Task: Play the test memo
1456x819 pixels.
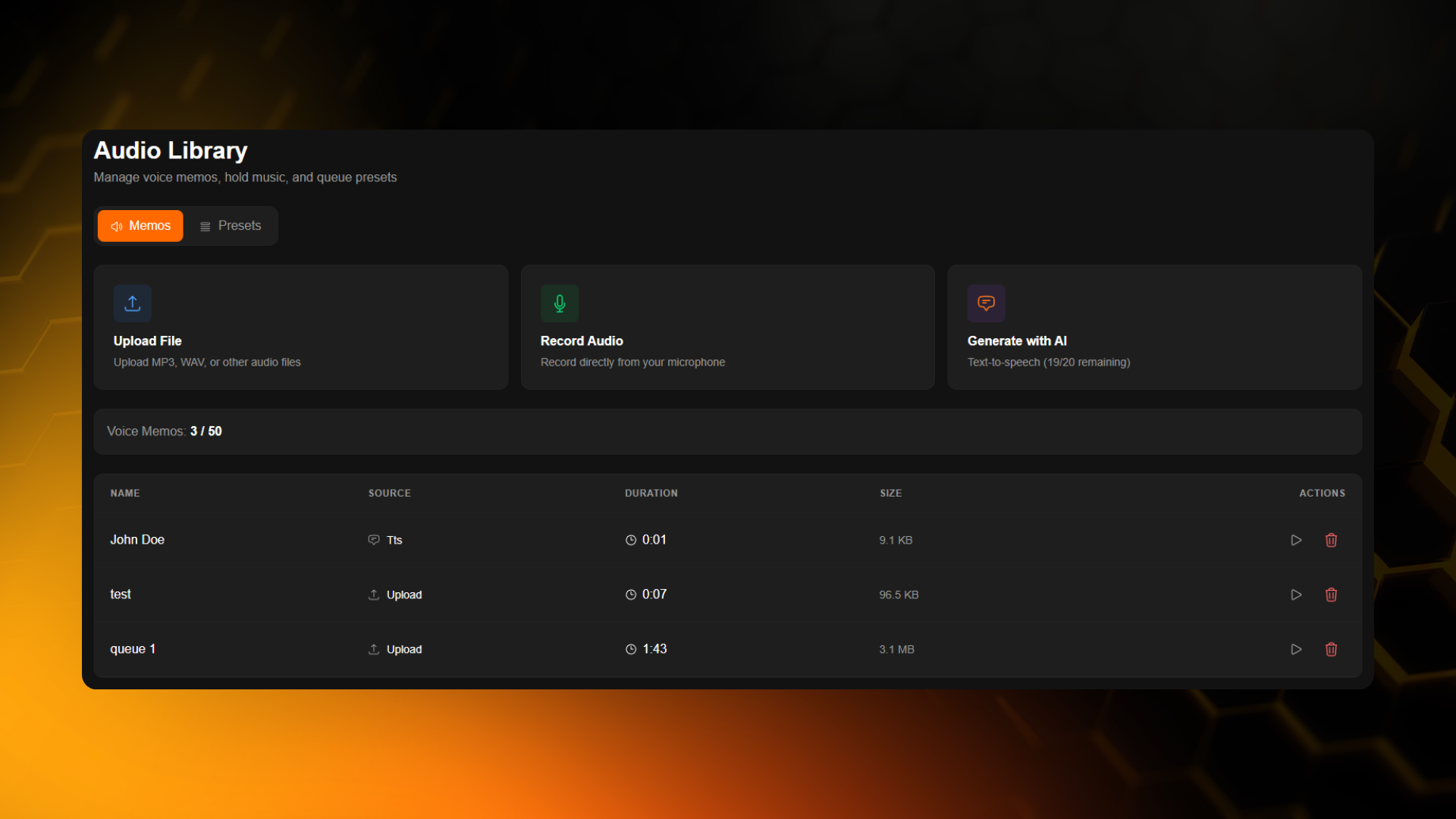Action: 1296,595
